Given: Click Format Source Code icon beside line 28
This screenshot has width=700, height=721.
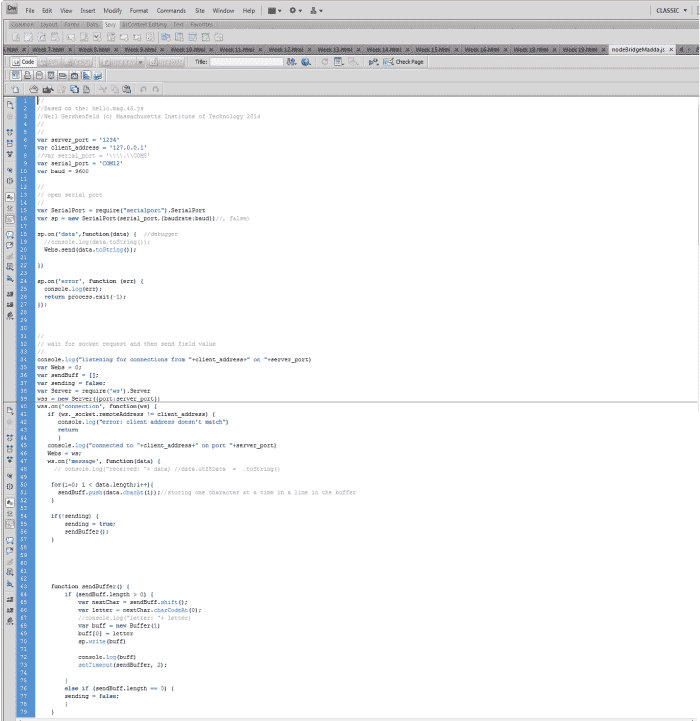Looking at the screenshot, I should (10, 316).
